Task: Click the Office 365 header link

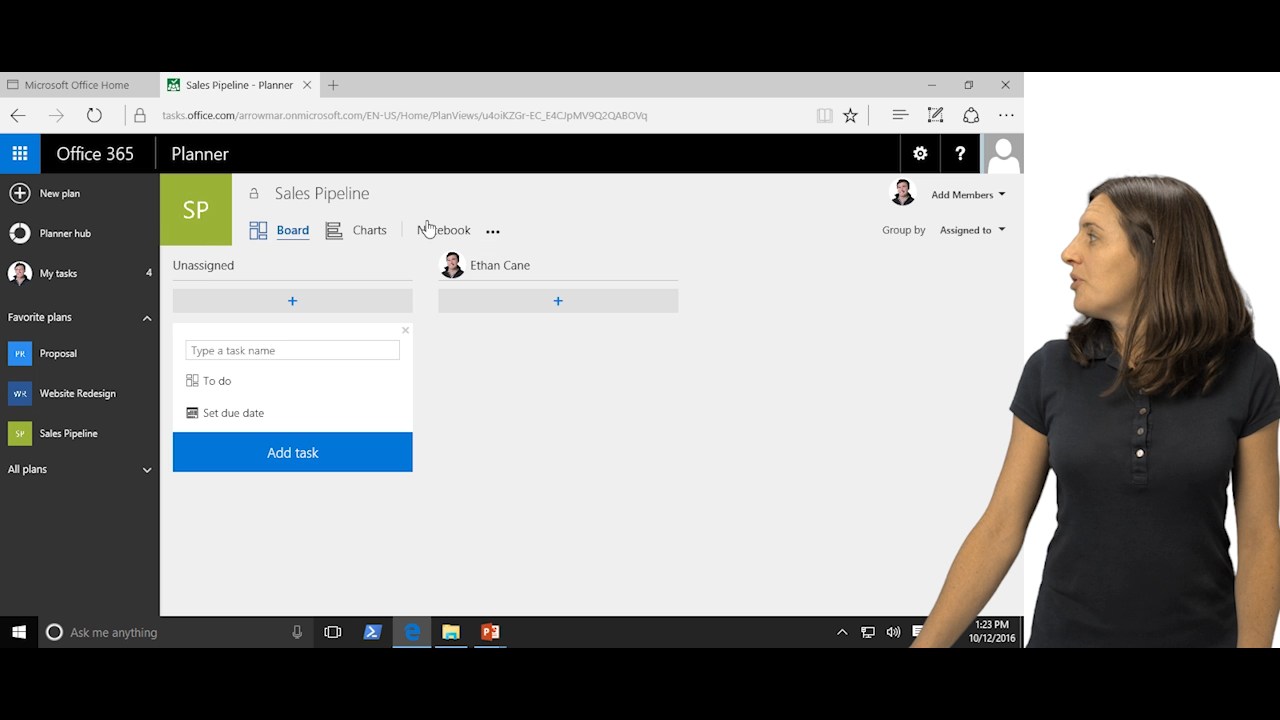Action: tap(95, 154)
